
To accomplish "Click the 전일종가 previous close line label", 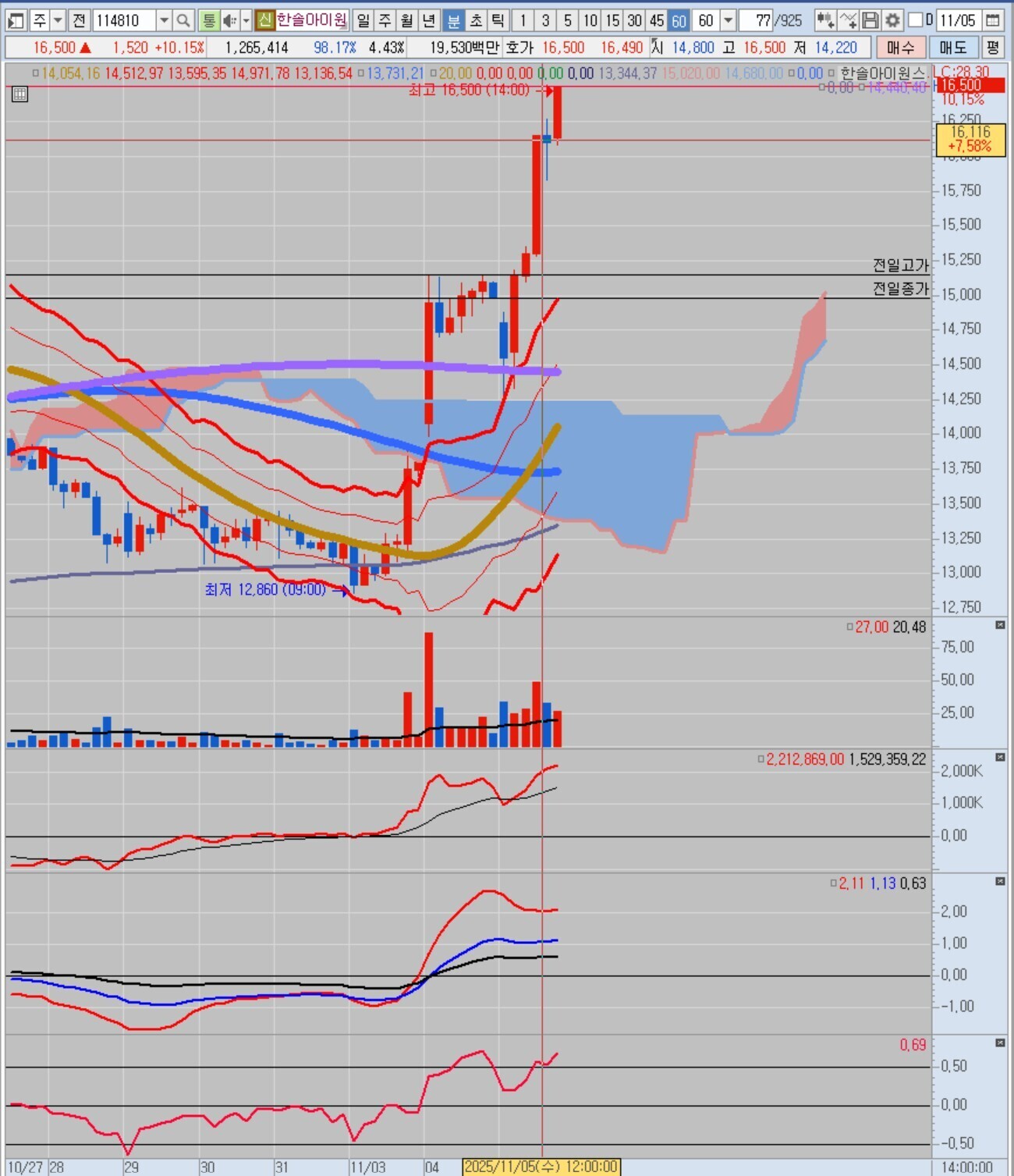I will coord(901,289).
